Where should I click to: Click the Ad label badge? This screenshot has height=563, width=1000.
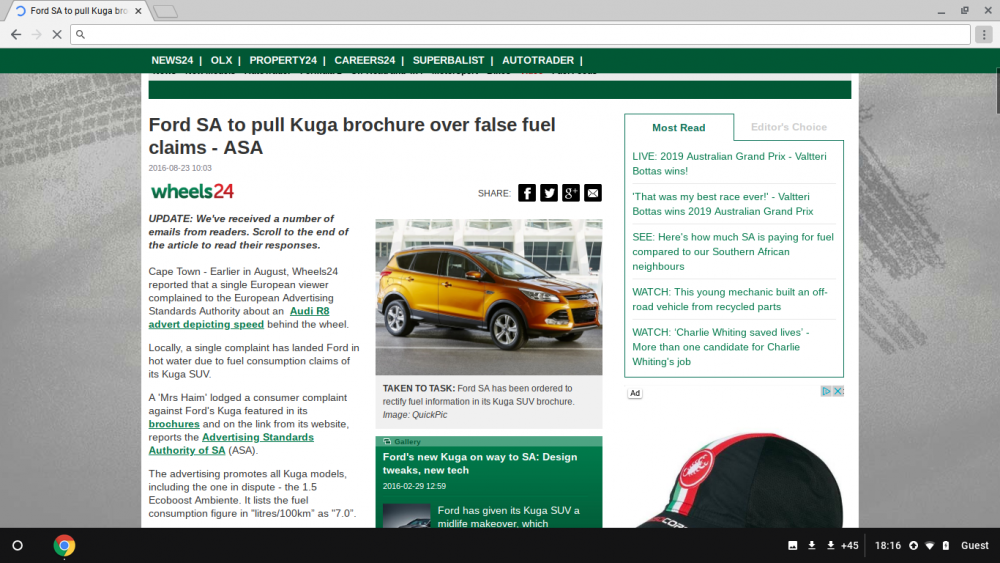pyautogui.click(x=635, y=393)
